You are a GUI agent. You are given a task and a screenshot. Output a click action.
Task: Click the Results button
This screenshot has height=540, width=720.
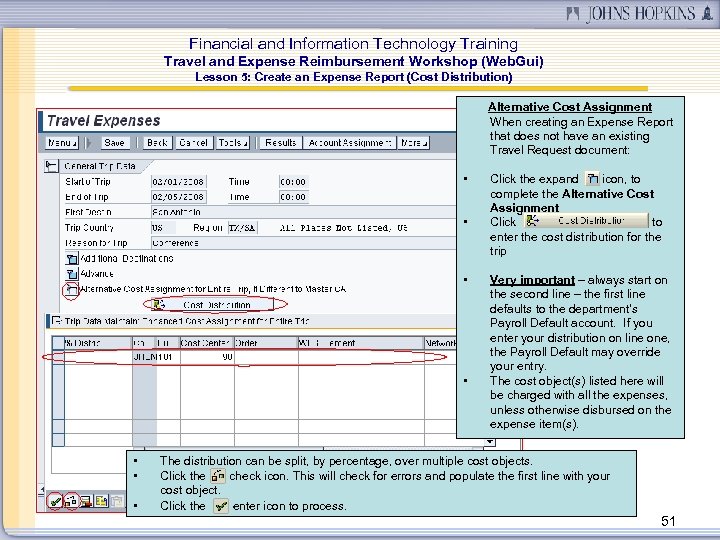281,143
